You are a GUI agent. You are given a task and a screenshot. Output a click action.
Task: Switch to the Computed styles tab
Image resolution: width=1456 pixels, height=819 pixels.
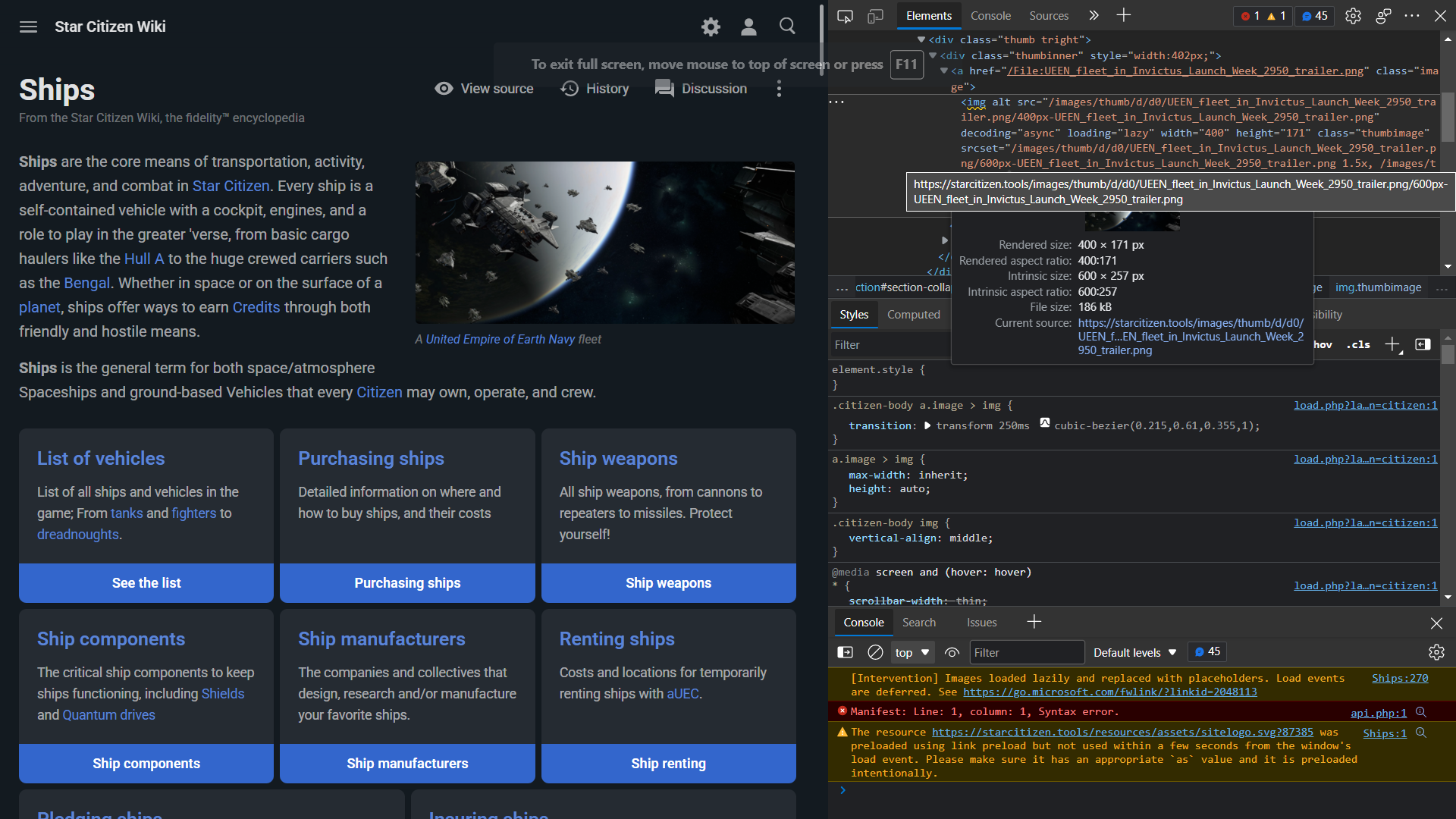tap(914, 314)
